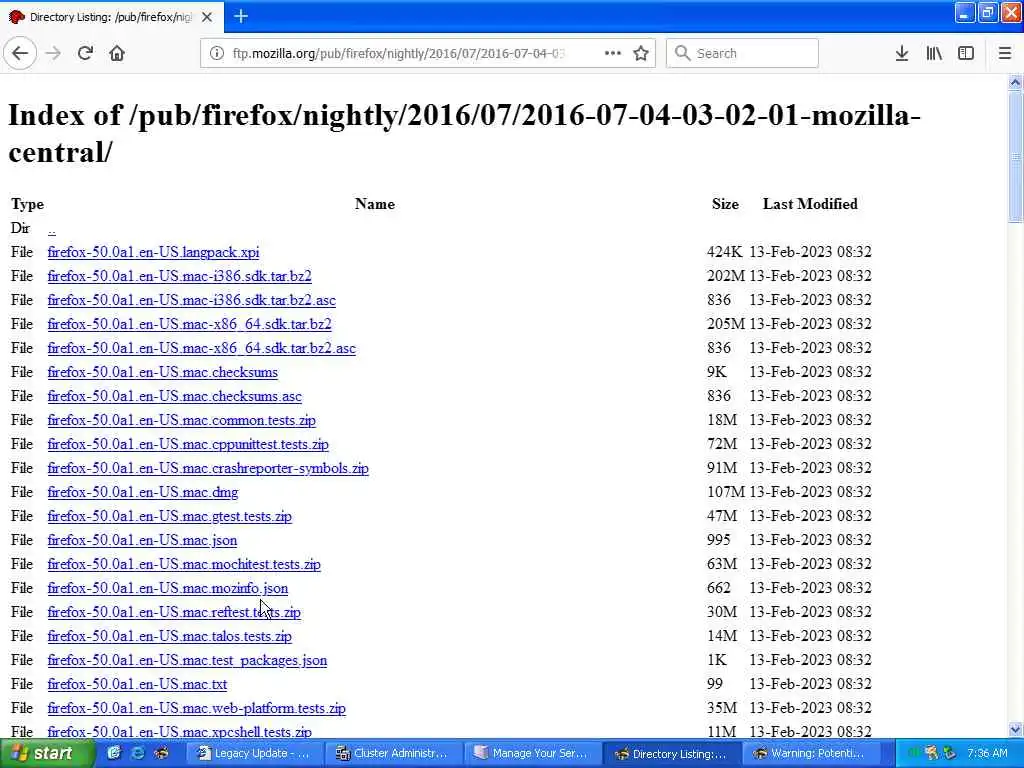Image resolution: width=1024 pixels, height=768 pixels.
Task: Open firefox-50.0a1.en-US.mac.txt link
Action: [x=137, y=684]
